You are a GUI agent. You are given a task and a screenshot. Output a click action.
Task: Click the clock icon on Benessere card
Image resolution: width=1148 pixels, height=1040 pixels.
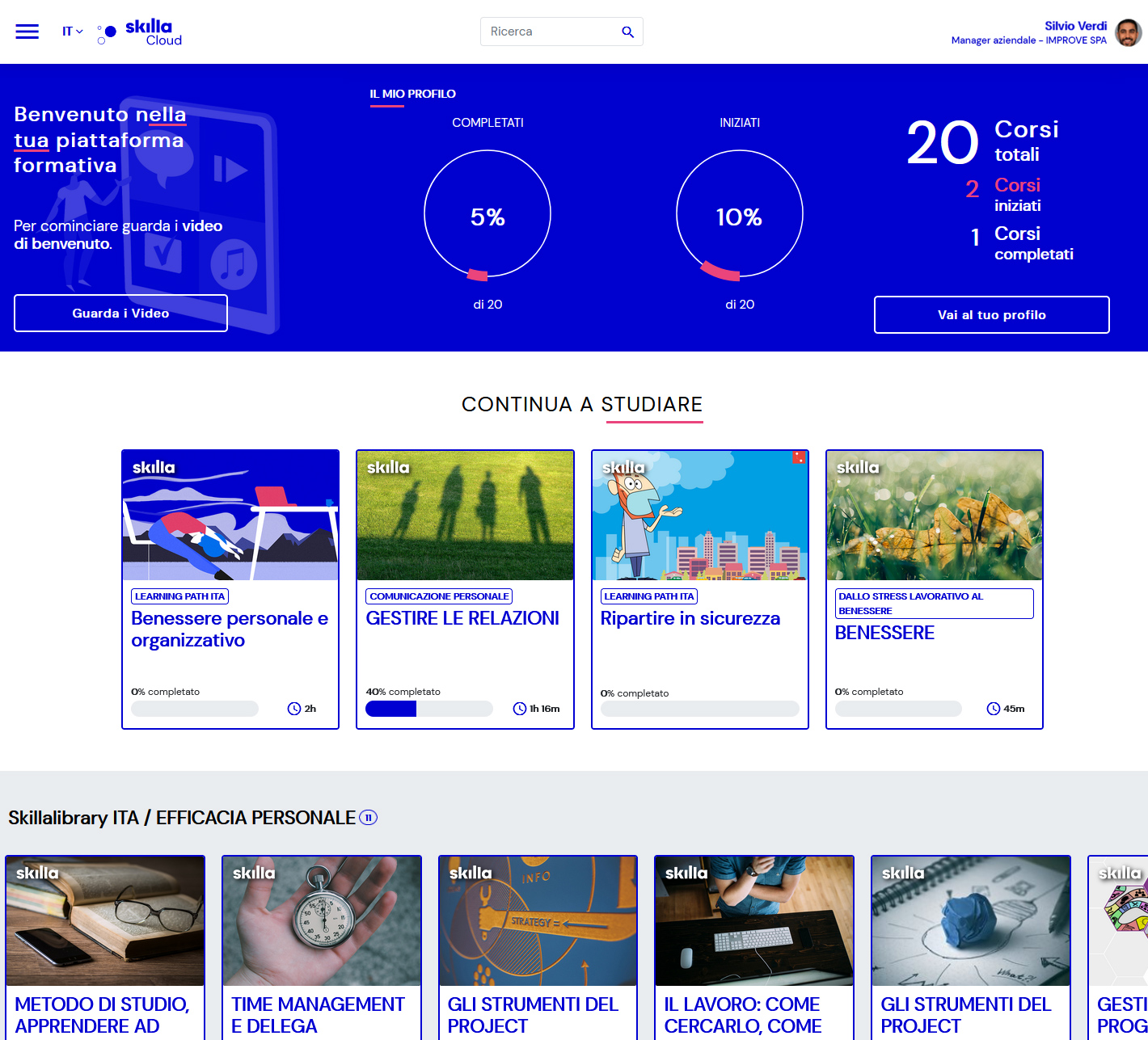[994, 709]
